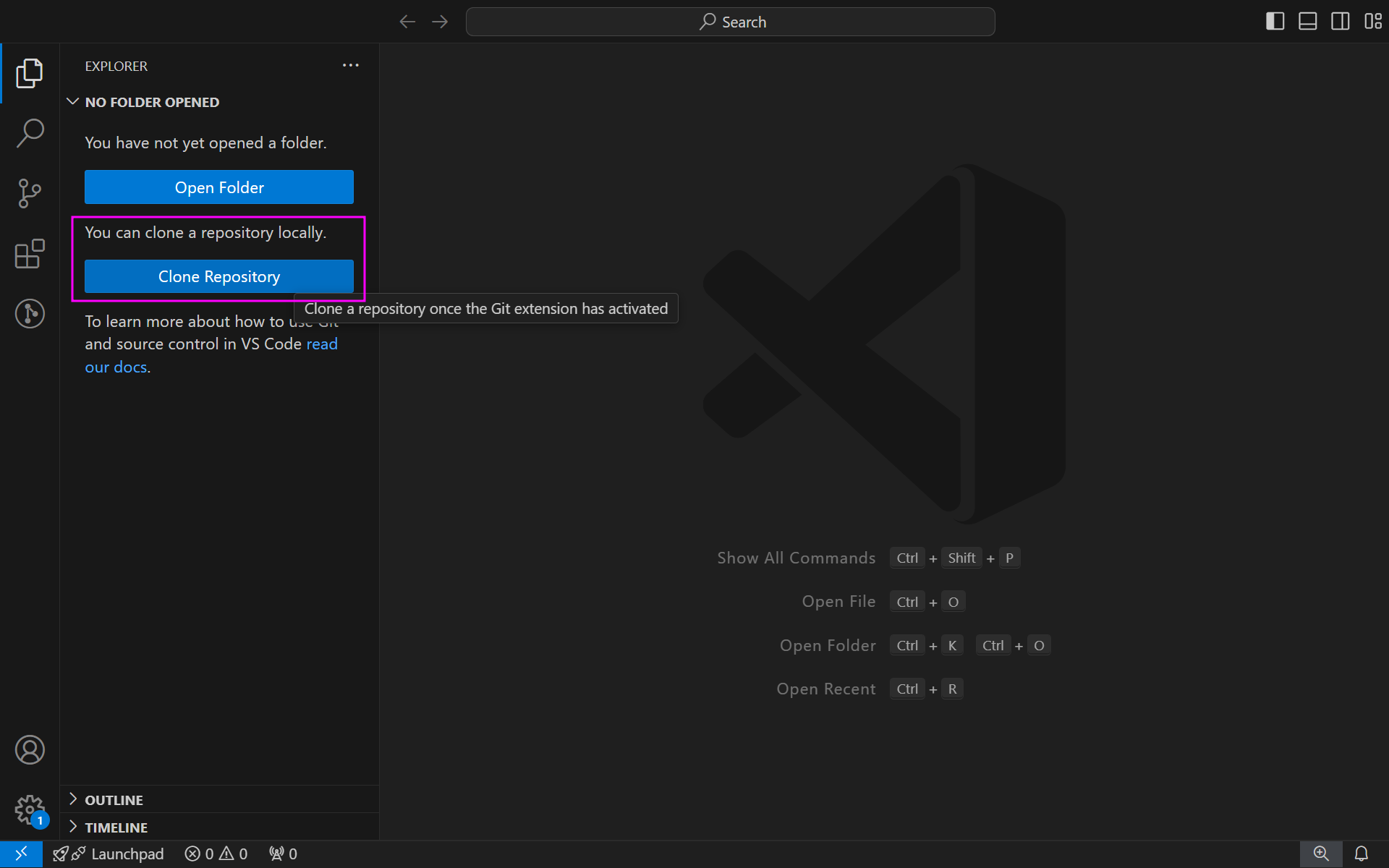Open the Source Control view
This screenshot has height=868, width=1389.
tap(30, 194)
